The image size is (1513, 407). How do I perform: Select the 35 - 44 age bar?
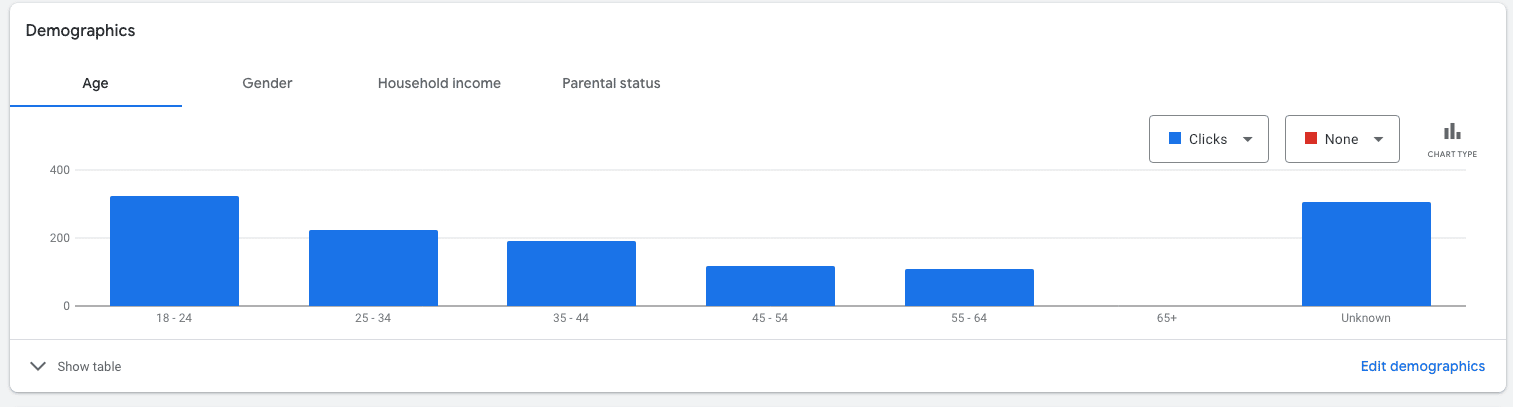(571, 273)
